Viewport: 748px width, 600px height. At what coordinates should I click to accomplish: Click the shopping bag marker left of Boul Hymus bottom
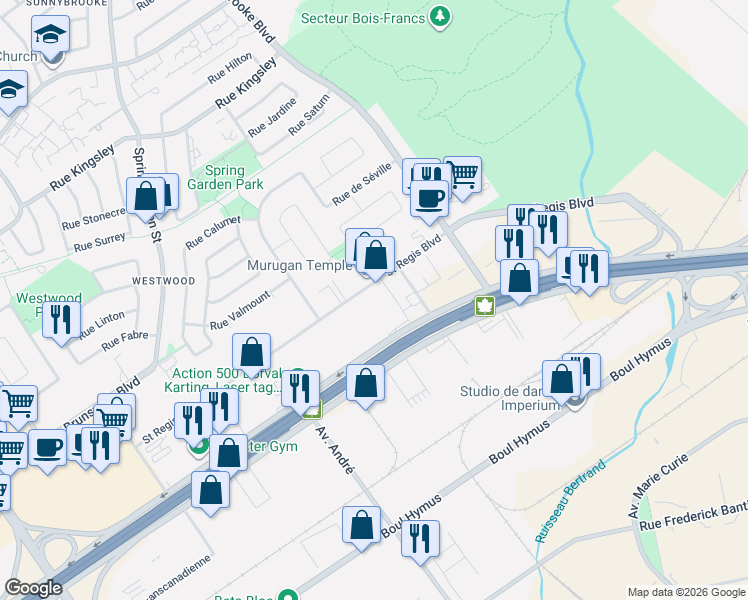[x=362, y=526]
